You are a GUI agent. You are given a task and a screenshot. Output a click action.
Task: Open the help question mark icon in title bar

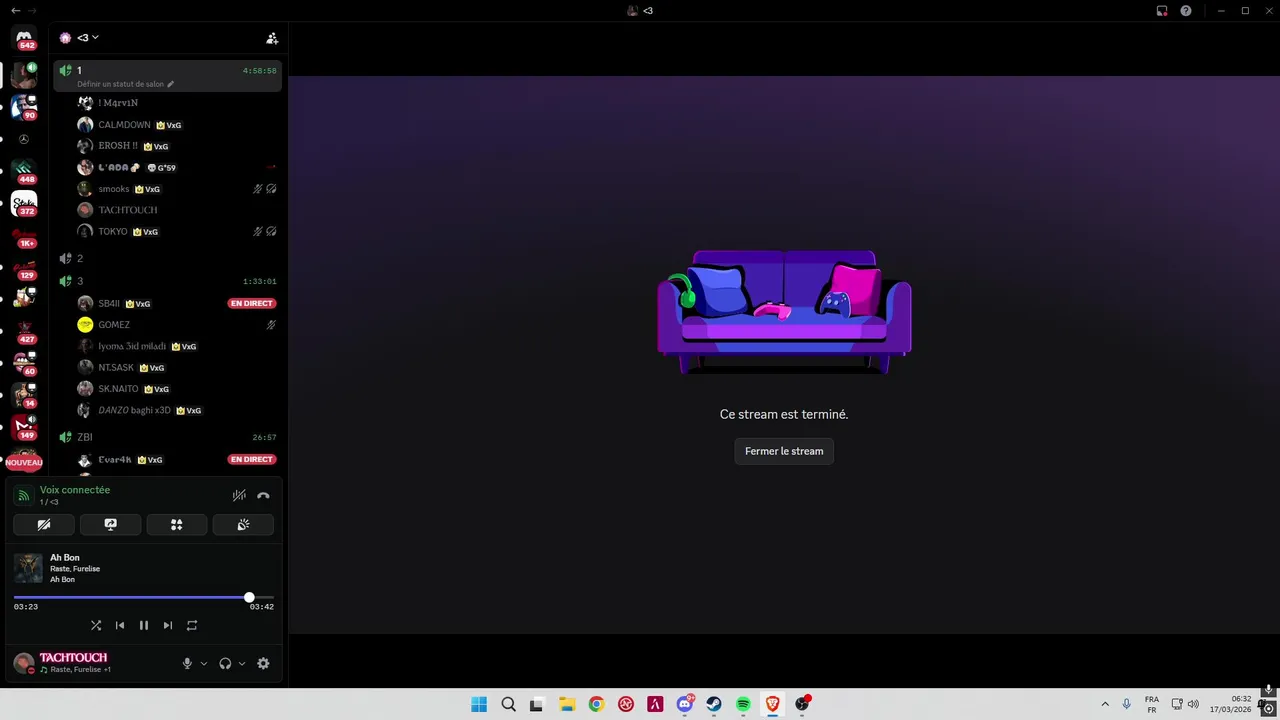tap(1186, 11)
